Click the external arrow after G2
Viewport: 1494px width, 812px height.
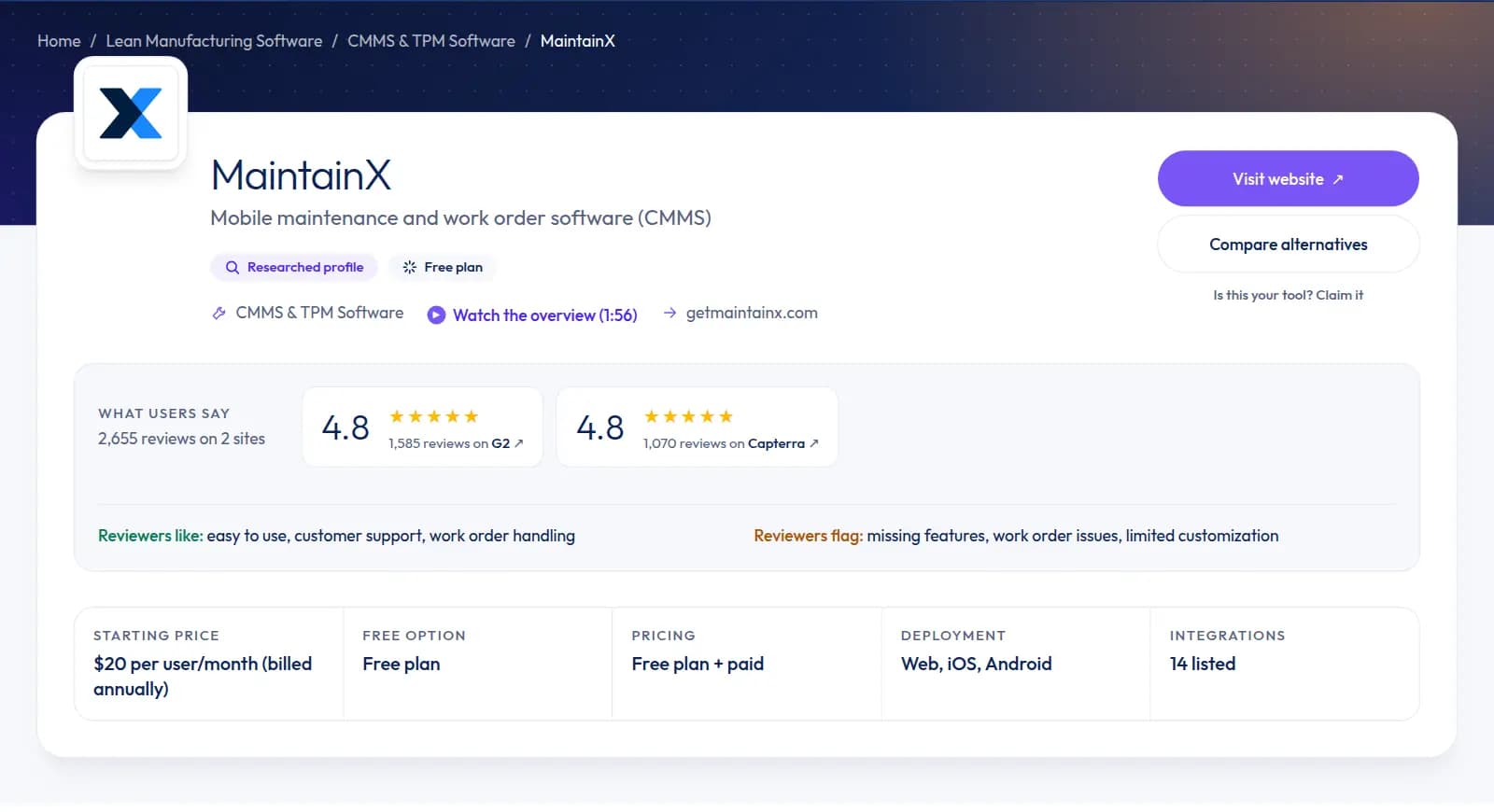click(x=519, y=443)
